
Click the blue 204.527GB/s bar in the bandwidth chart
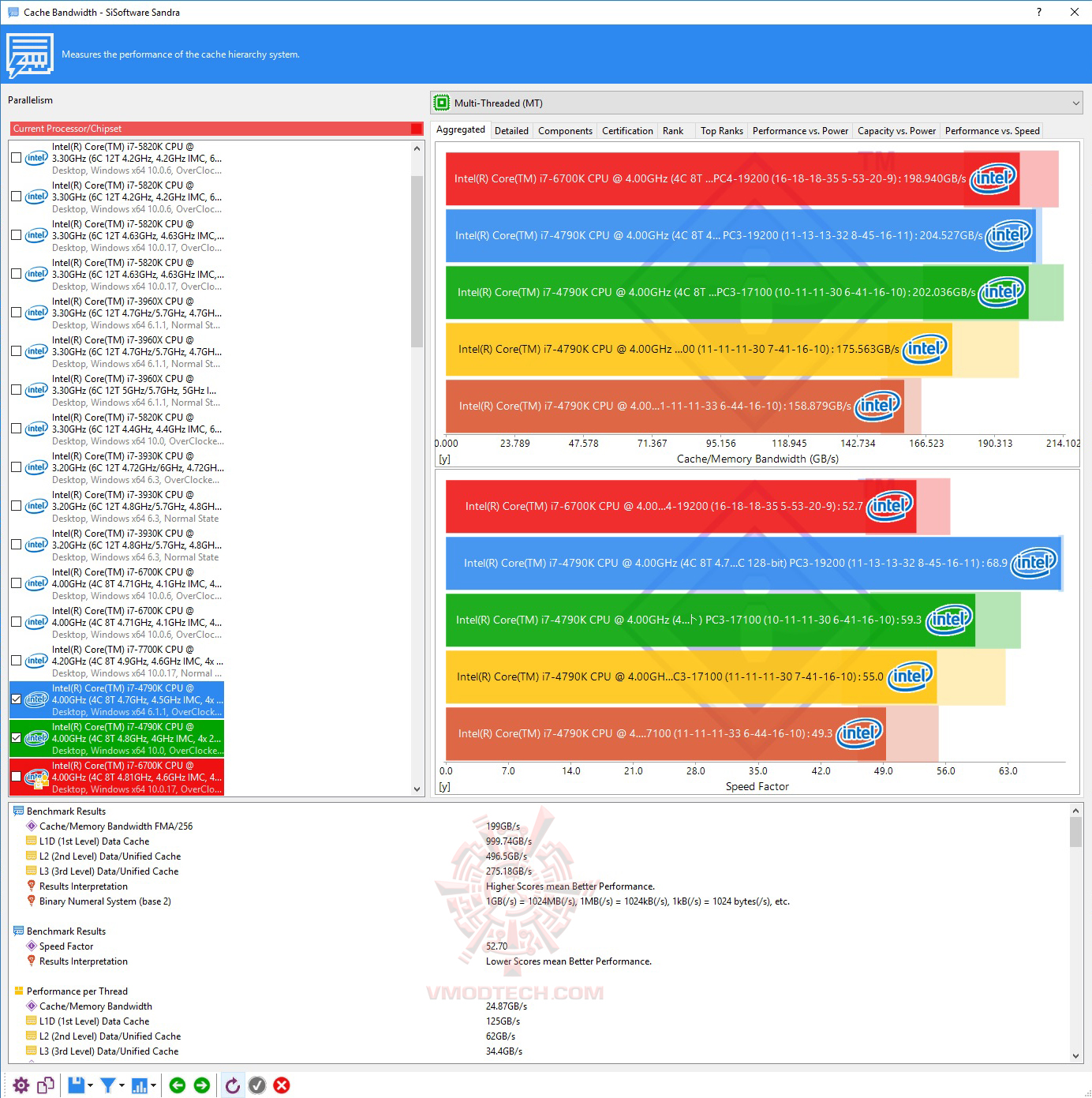[740, 235]
